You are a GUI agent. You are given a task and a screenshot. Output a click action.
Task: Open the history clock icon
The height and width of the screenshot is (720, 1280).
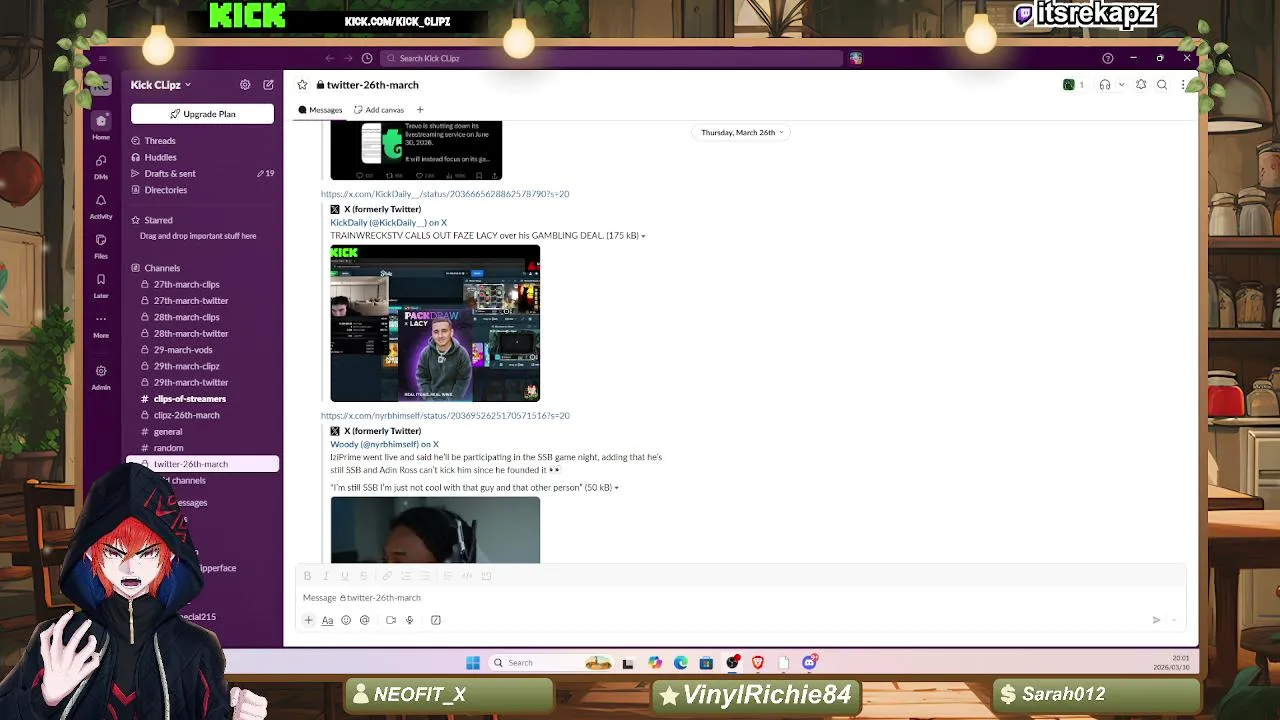(367, 58)
